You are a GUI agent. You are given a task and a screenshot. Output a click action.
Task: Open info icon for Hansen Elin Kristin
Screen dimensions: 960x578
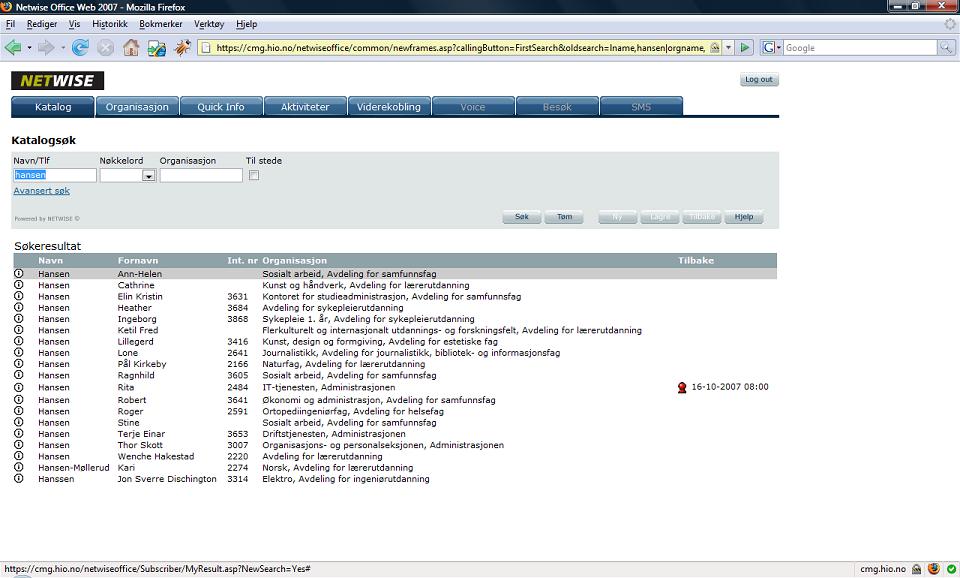[x=18, y=296]
